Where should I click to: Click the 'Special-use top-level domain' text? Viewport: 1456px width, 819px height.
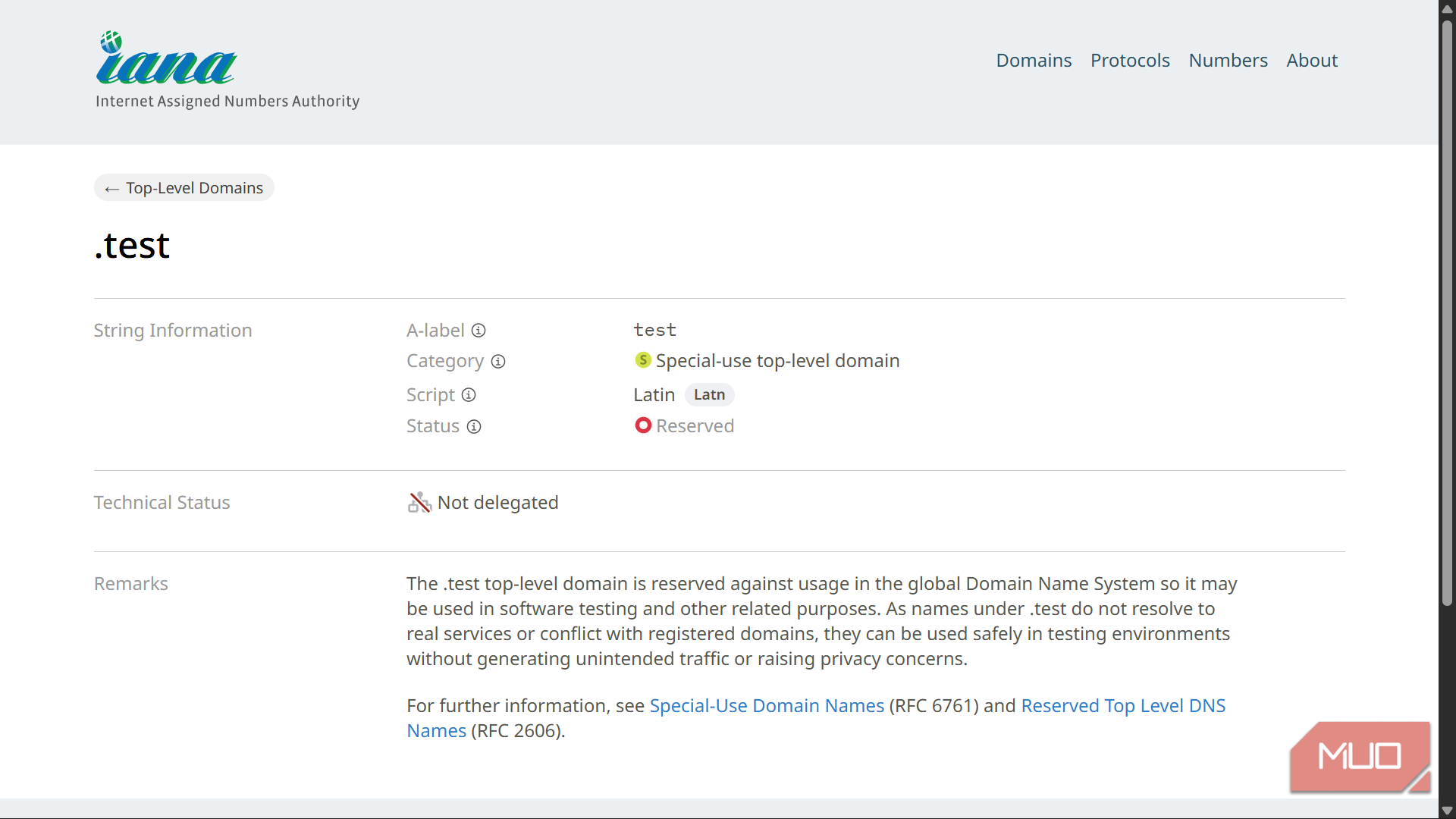point(777,361)
